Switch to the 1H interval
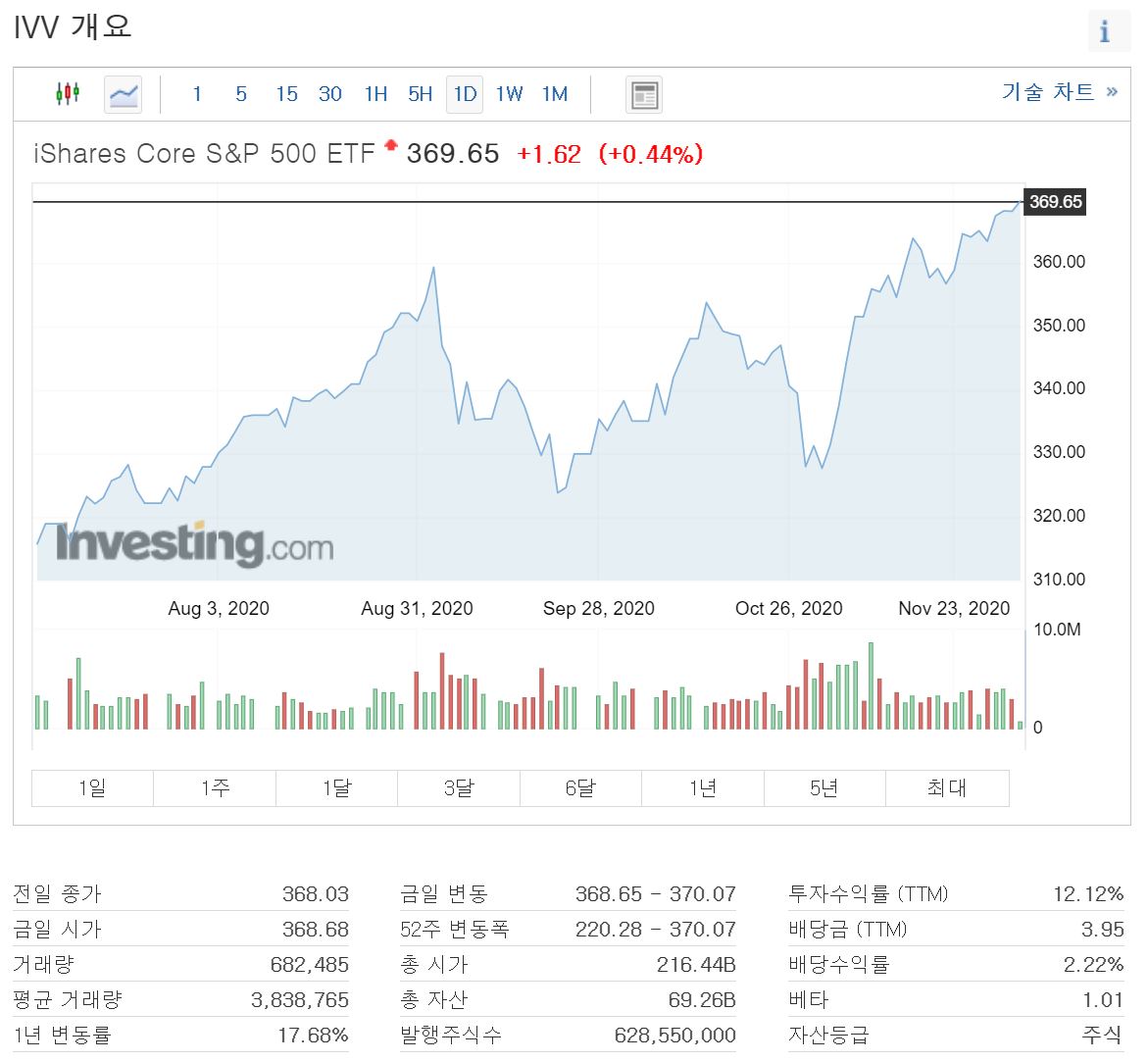The height and width of the screenshot is (1062, 1148). [374, 94]
